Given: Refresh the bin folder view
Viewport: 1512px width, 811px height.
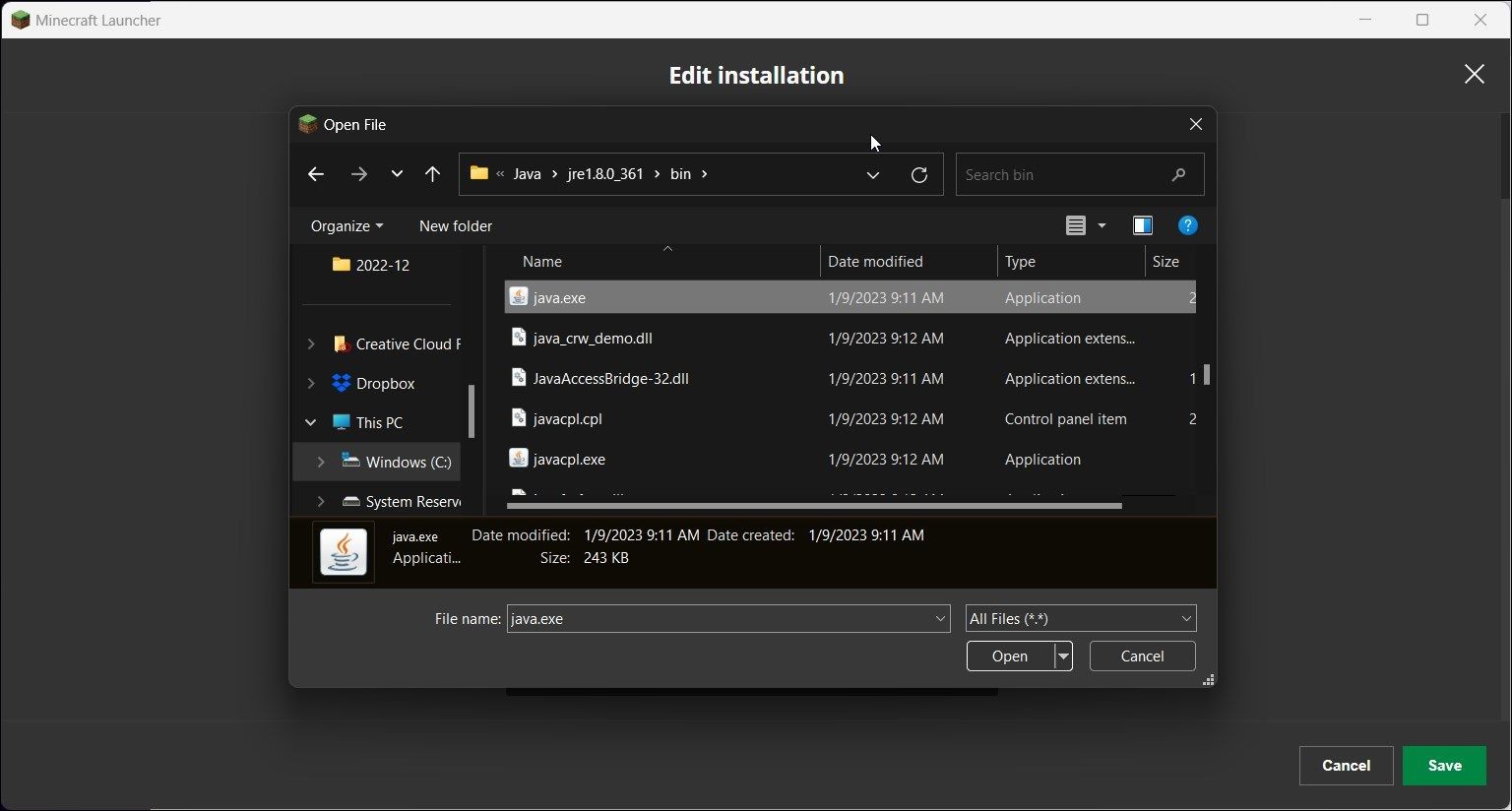Looking at the screenshot, I should click(x=919, y=175).
